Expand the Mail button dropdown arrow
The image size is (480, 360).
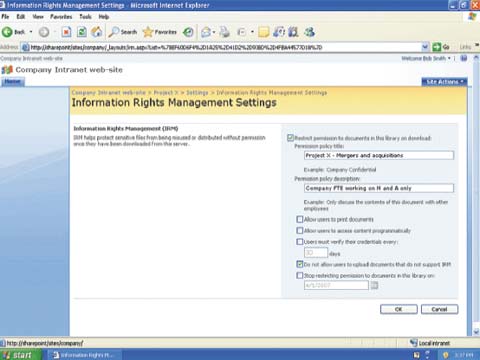pyautogui.click(x=214, y=32)
